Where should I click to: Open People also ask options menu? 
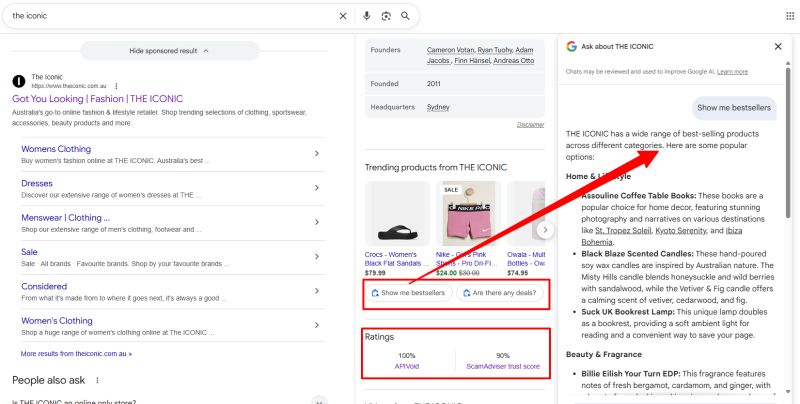[97, 381]
